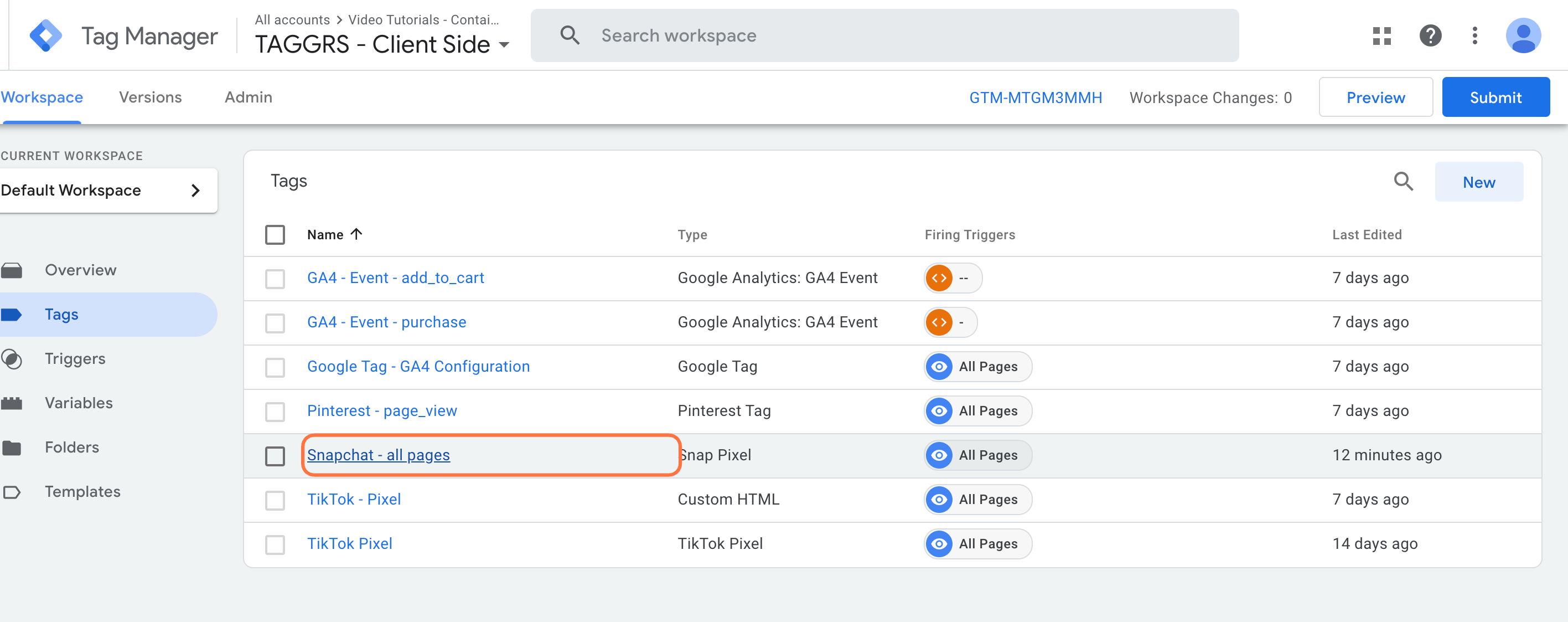1568x622 pixels.
Task: Open the three-dot more options menu
Action: (1474, 36)
